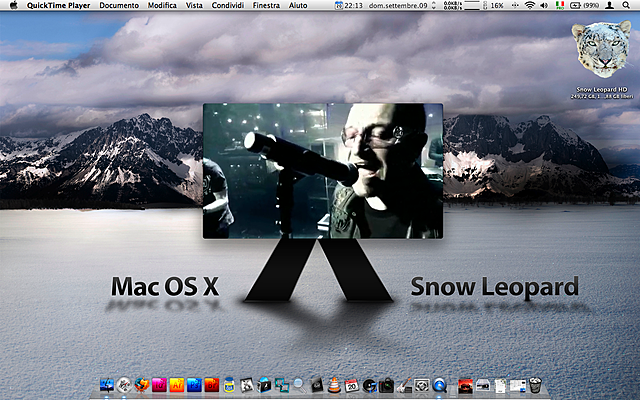
Task: Launch VLC traffic cone in dock
Action: click(x=335, y=385)
